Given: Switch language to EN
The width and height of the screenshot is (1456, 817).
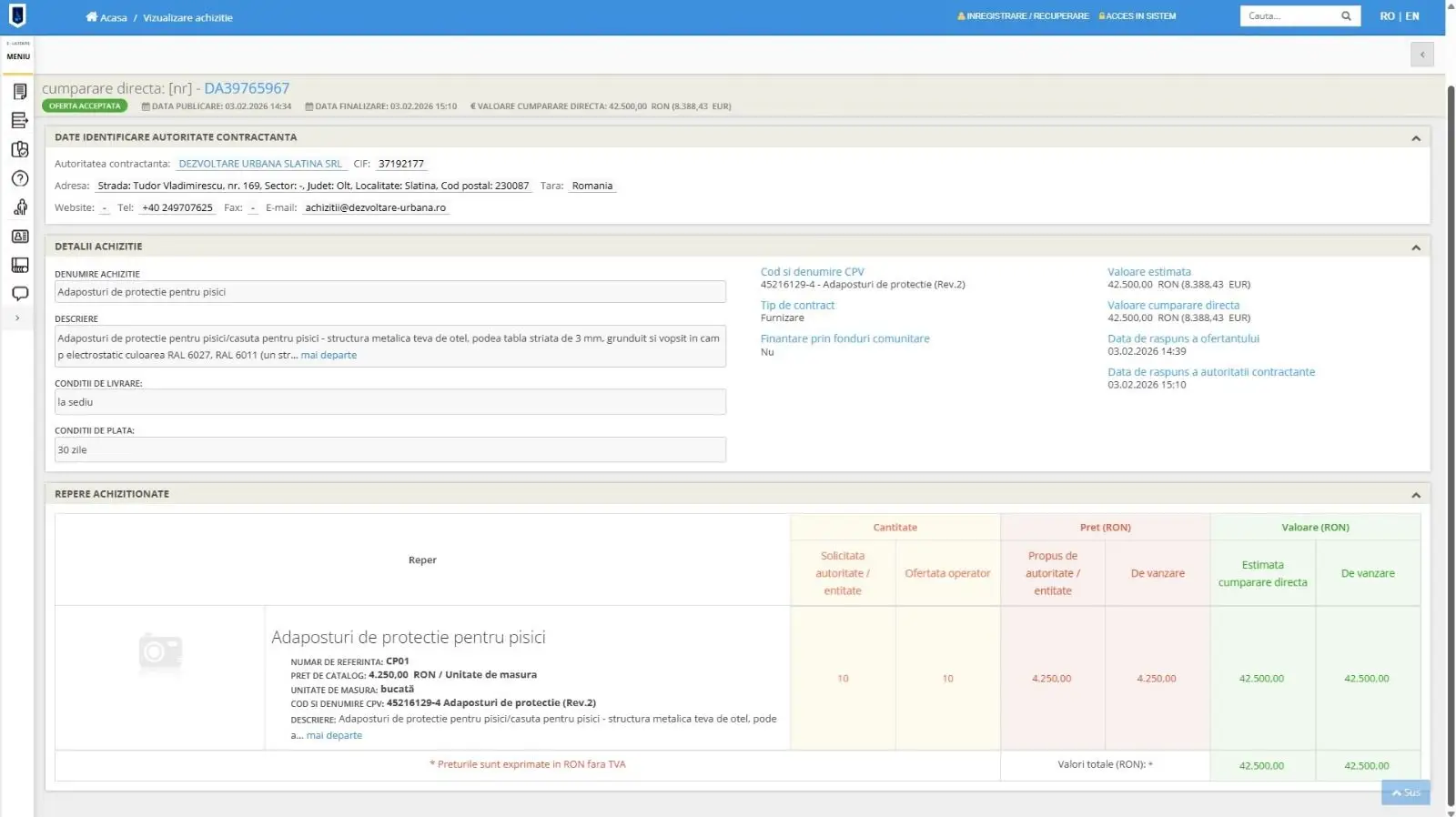Looking at the screenshot, I should click(1411, 16).
